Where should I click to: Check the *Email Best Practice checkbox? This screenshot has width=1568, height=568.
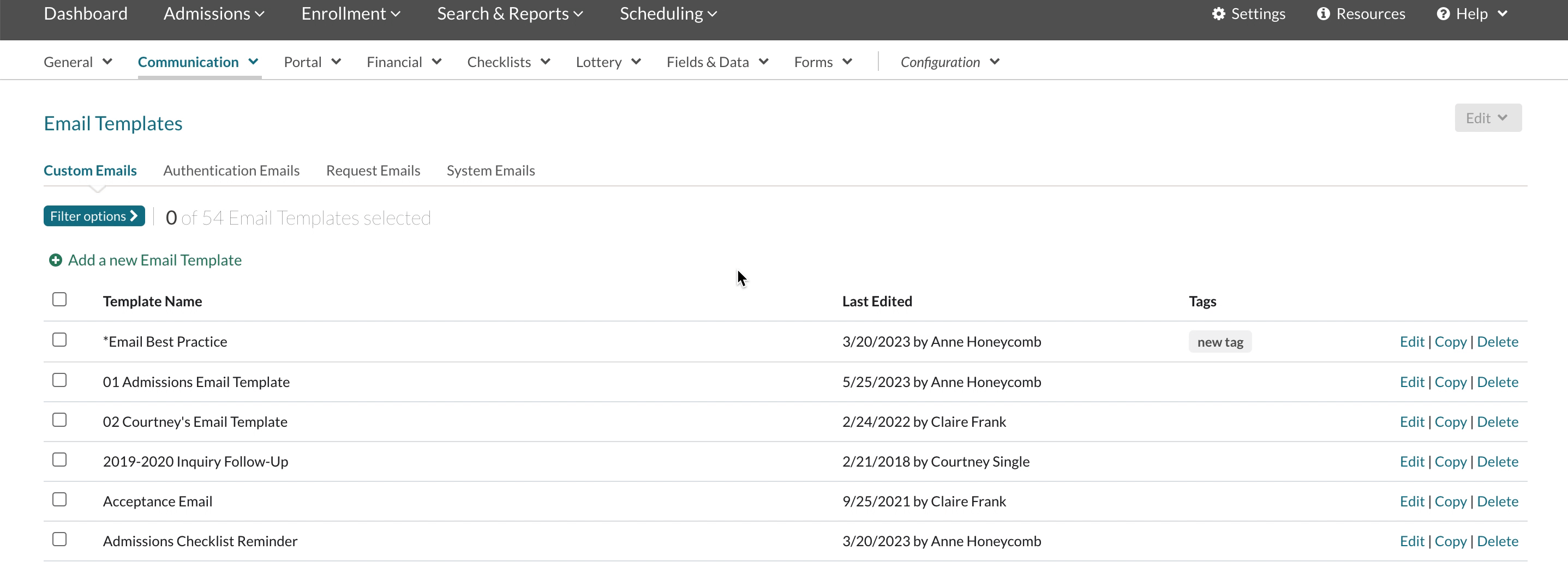click(x=59, y=340)
